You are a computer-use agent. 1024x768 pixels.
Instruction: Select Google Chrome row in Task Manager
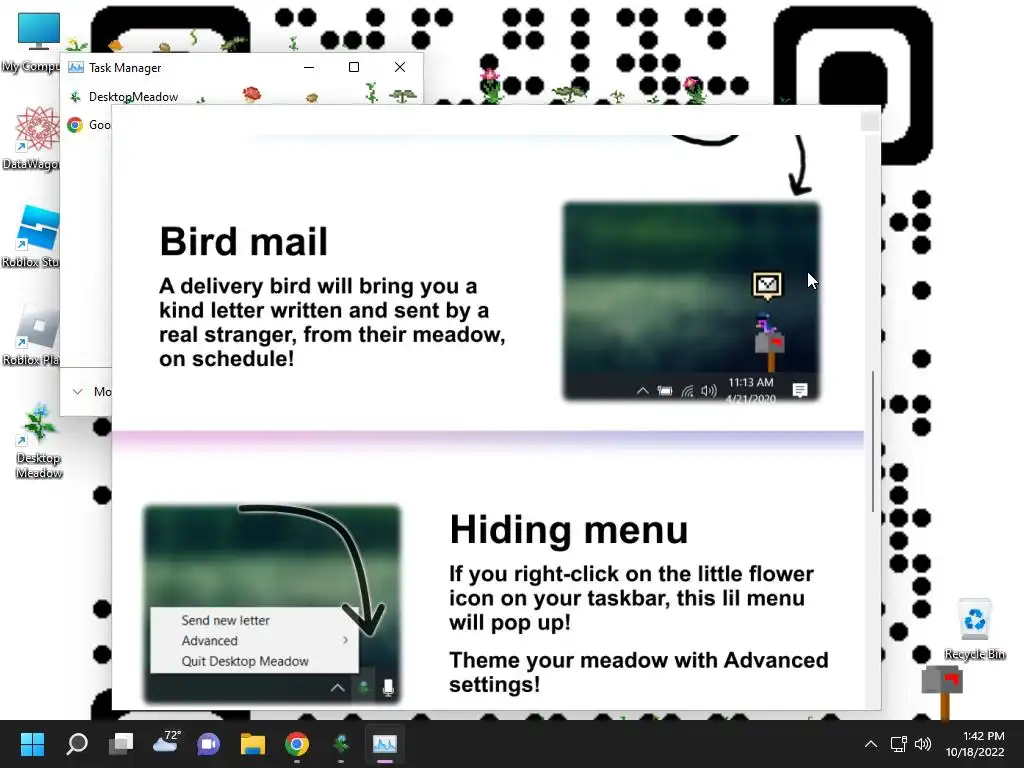point(88,125)
